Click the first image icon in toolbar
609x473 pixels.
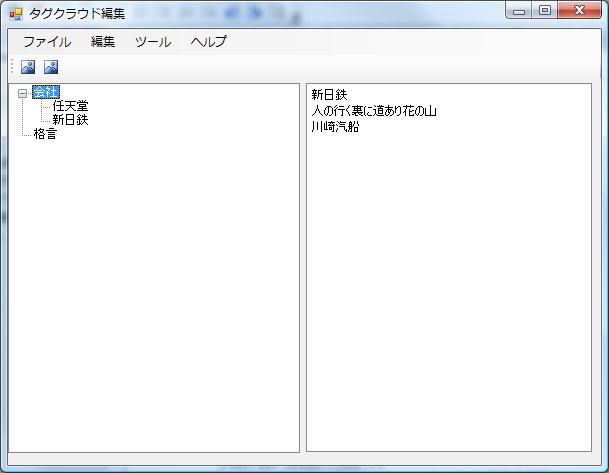point(28,67)
